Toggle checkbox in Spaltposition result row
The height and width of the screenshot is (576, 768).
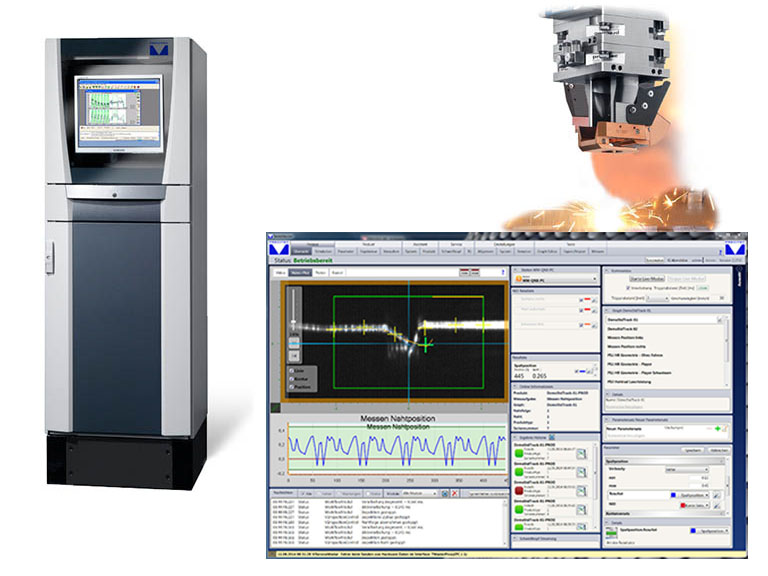(x=576, y=371)
